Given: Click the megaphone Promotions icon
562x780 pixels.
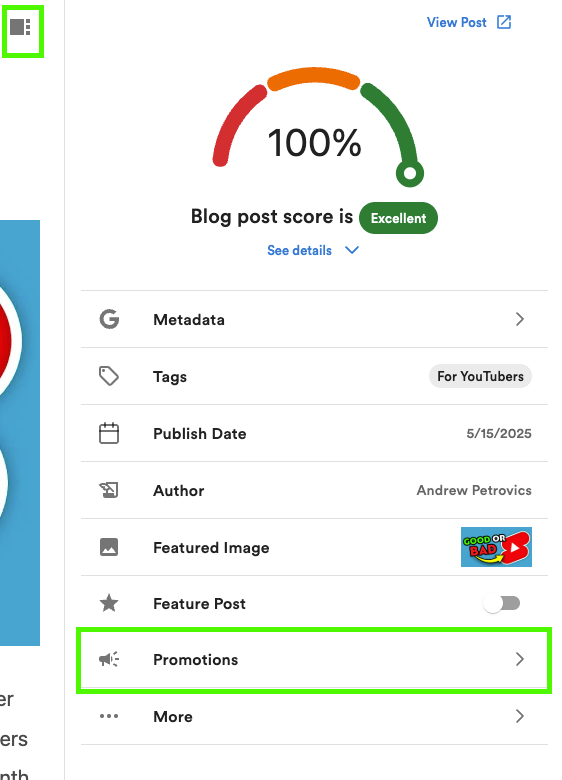Looking at the screenshot, I should point(109,659).
